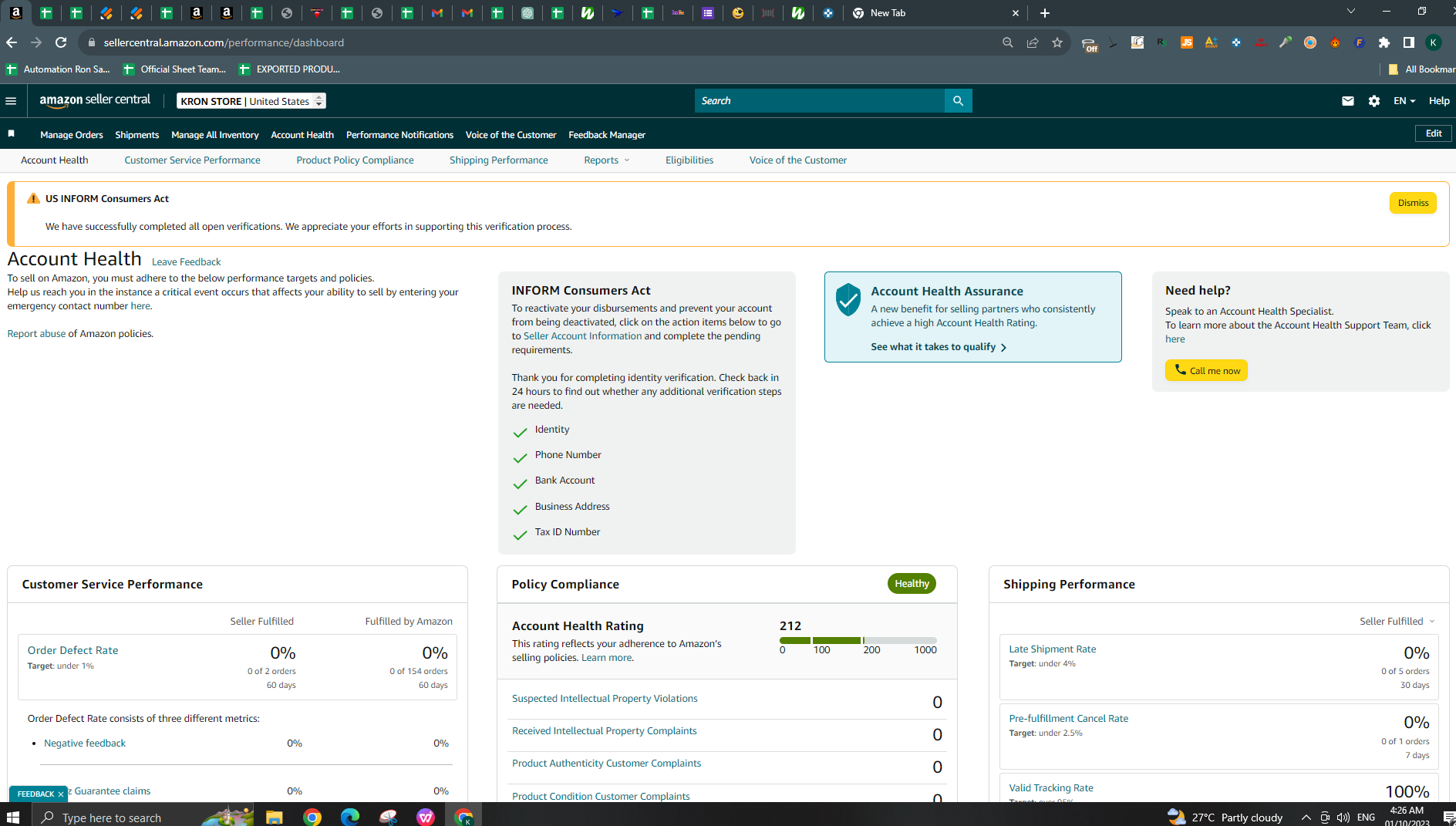
Task: Click the warning icon in INFORM banner
Action: (33, 198)
